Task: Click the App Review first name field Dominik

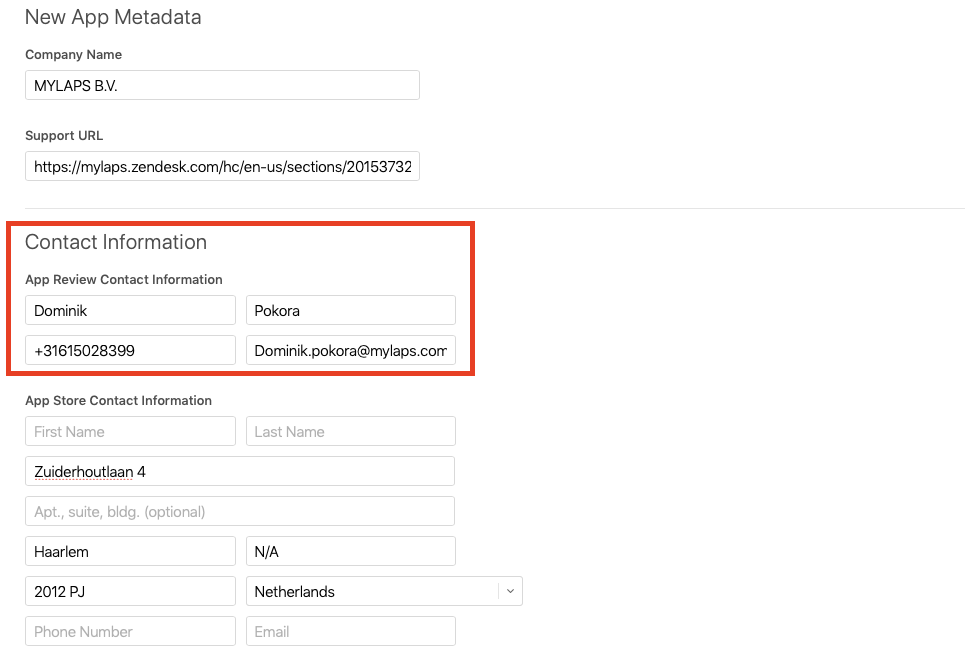Action: click(130, 310)
